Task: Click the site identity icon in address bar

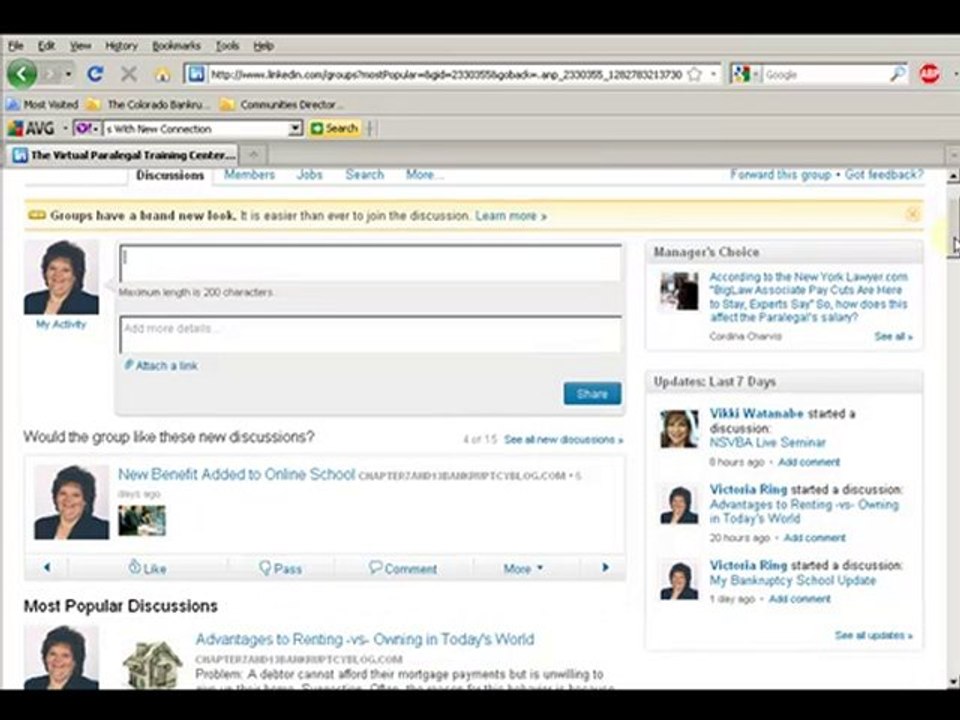Action: tap(196, 74)
